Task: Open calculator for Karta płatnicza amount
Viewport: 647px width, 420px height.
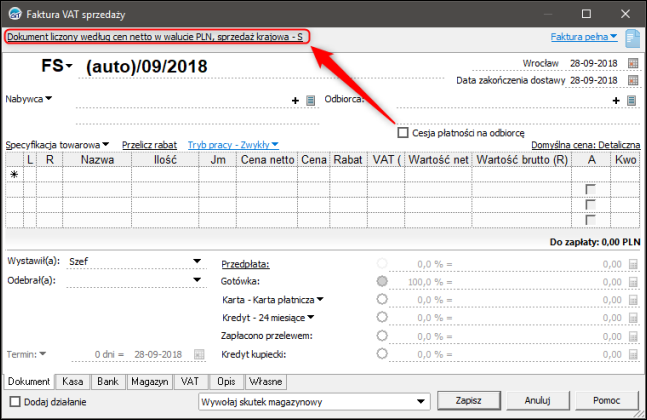Action: click(633, 300)
